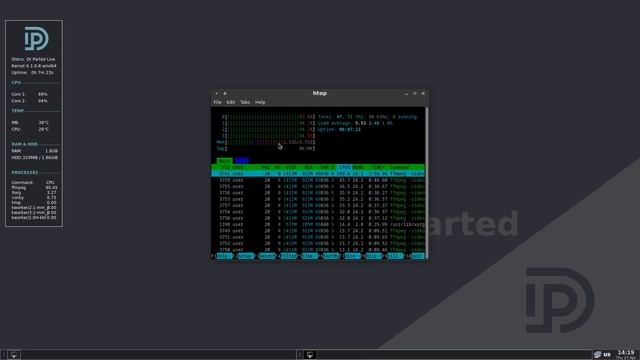Image resolution: width=640 pixels, height=360 pixels.
Task: Click the Mem usage meter bar in htop
Action: 266,142
